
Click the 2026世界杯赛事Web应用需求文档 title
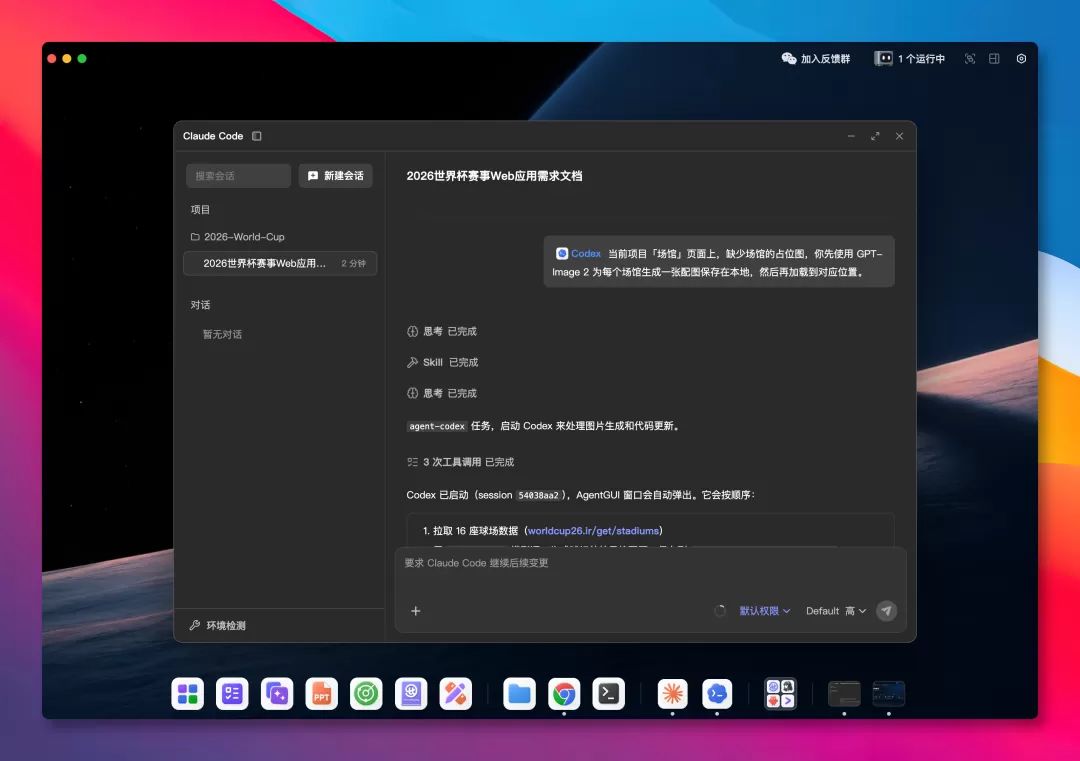495,176
